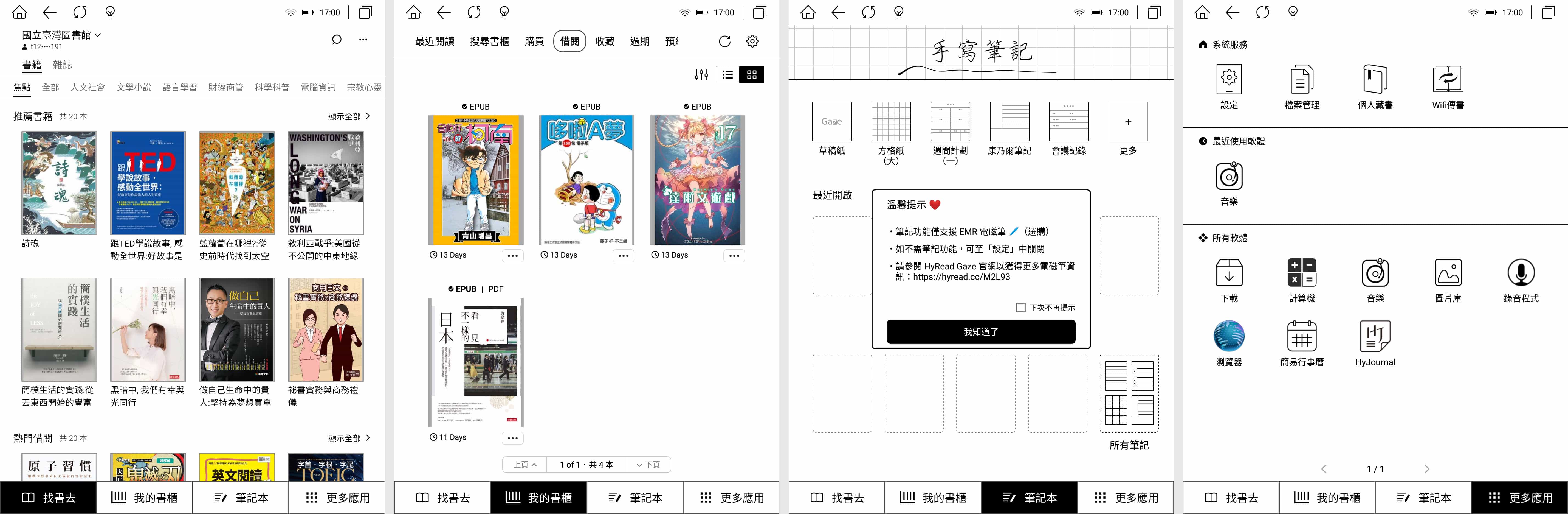The width and height of the screenshot is (1568, 514).
Task: Open the 購買 bookshelf tab
Action: pos(534,41)
